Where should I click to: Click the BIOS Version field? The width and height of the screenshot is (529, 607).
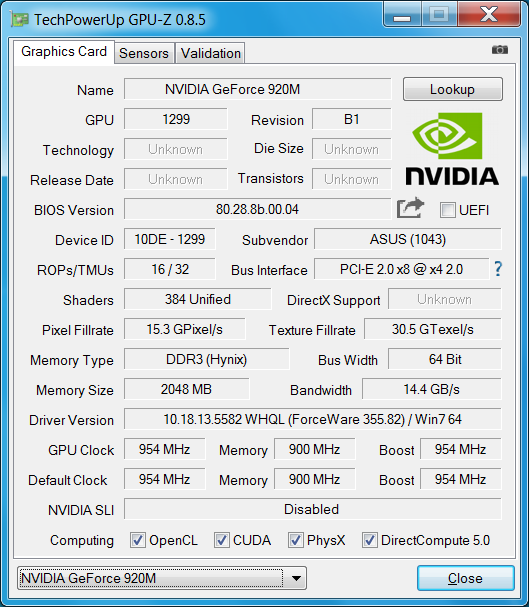pyautogui.click(x=257, y=209)
